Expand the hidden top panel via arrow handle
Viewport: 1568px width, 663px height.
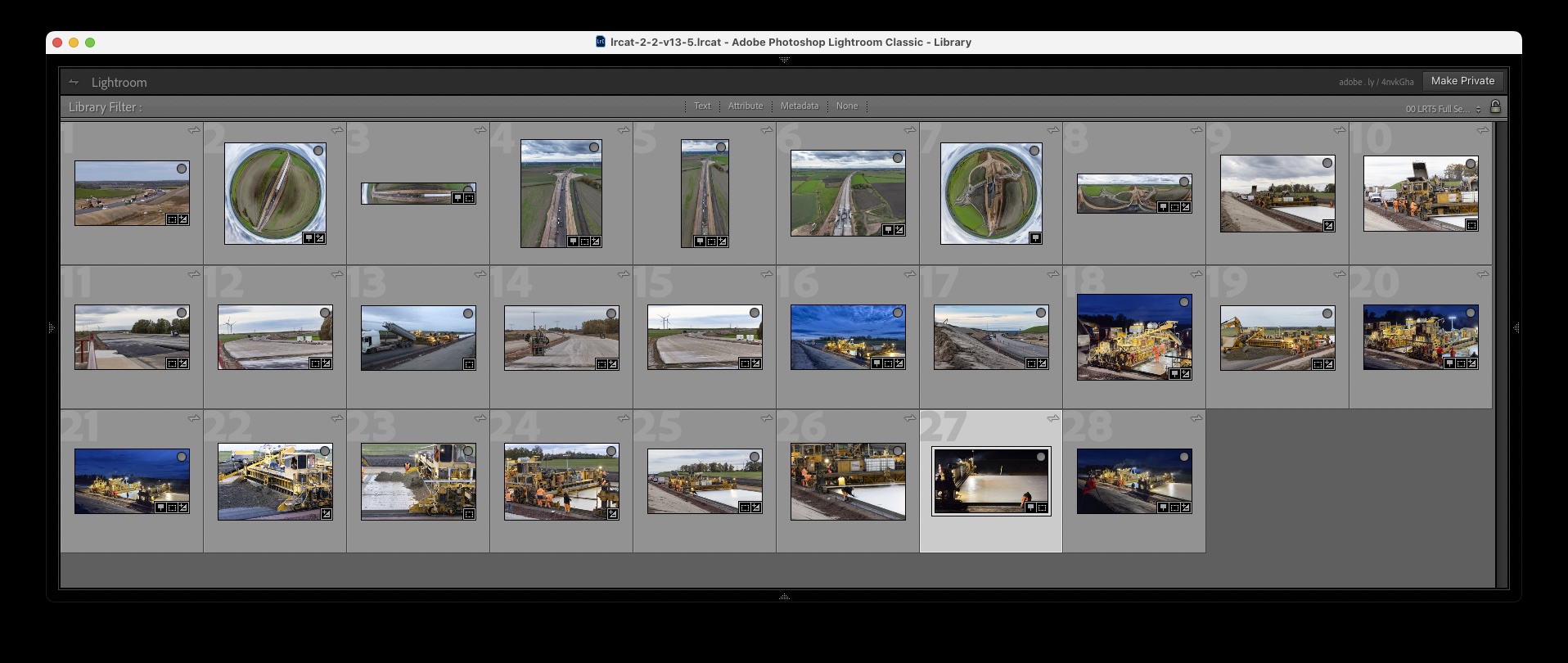click(x=784, y=60)
